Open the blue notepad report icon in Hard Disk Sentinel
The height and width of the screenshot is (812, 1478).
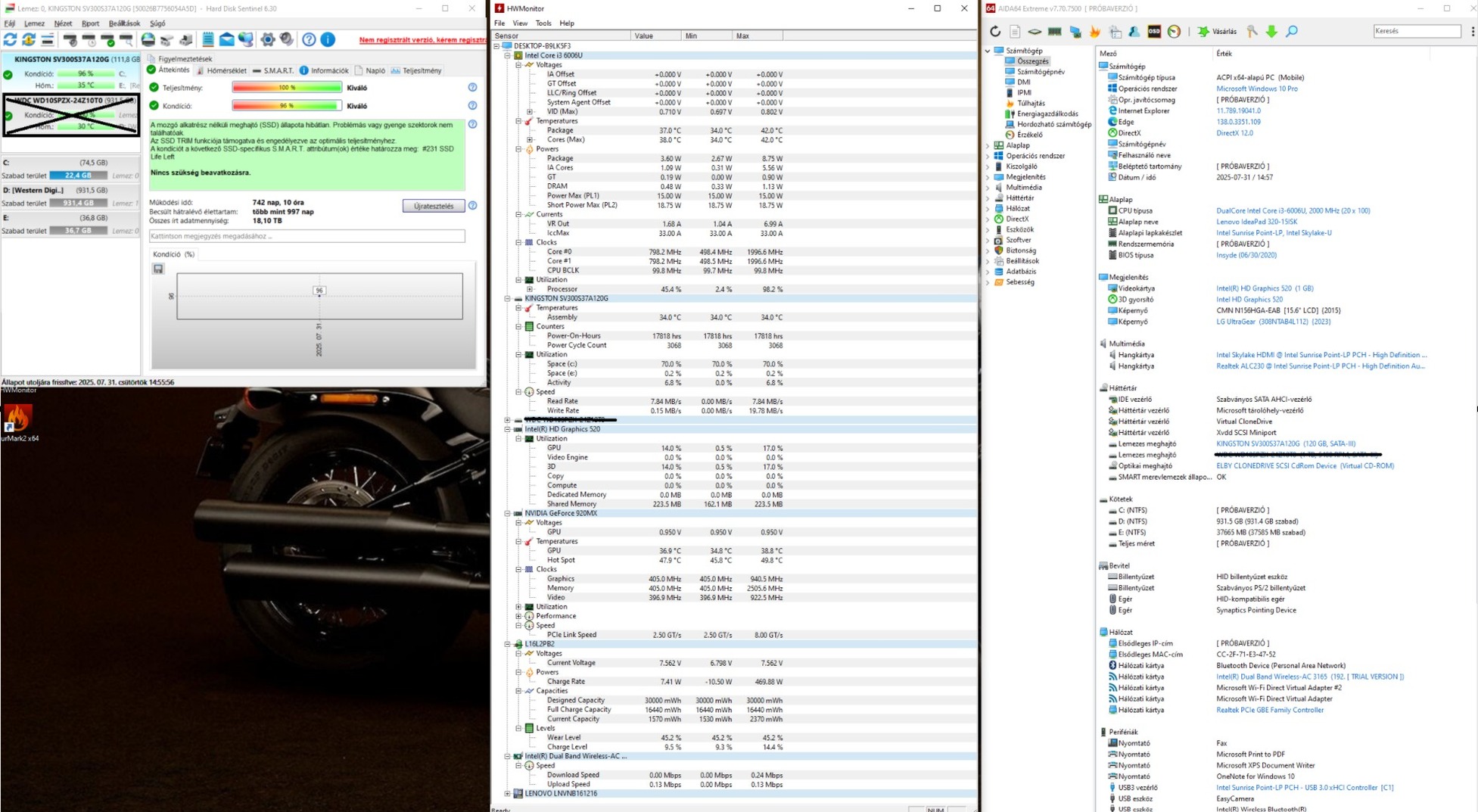pos(208,39)
